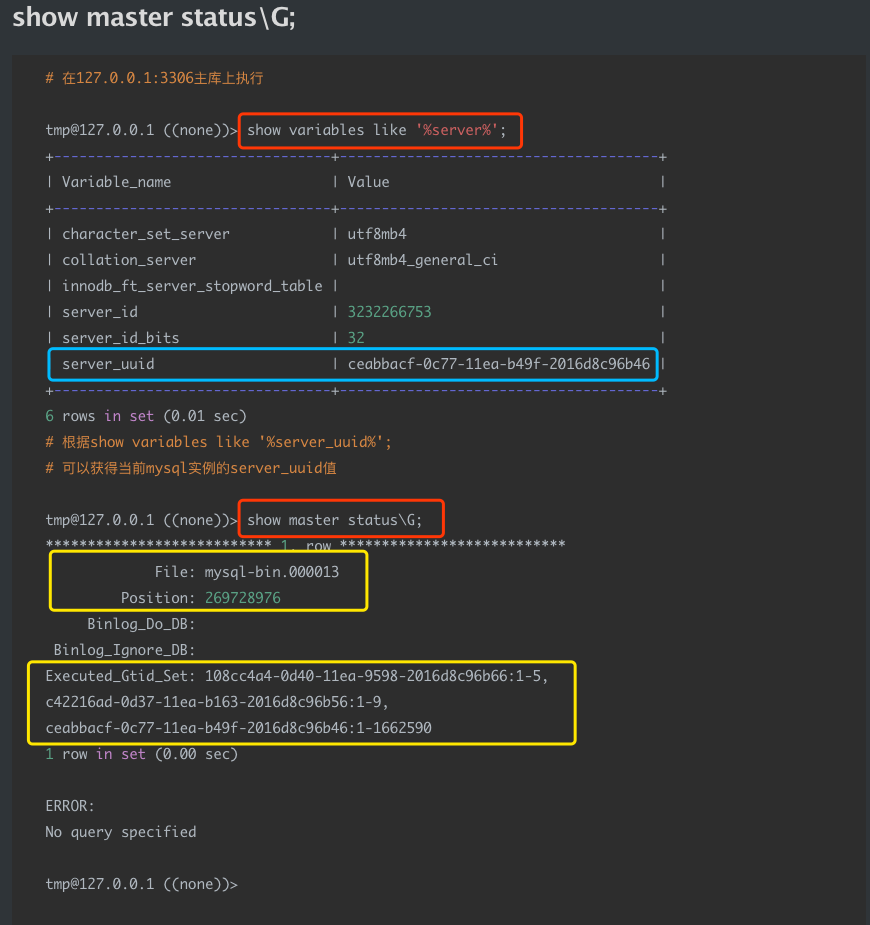Click the Position value 269728976
The width and height of the screenshot is (870, 925).
242,598
